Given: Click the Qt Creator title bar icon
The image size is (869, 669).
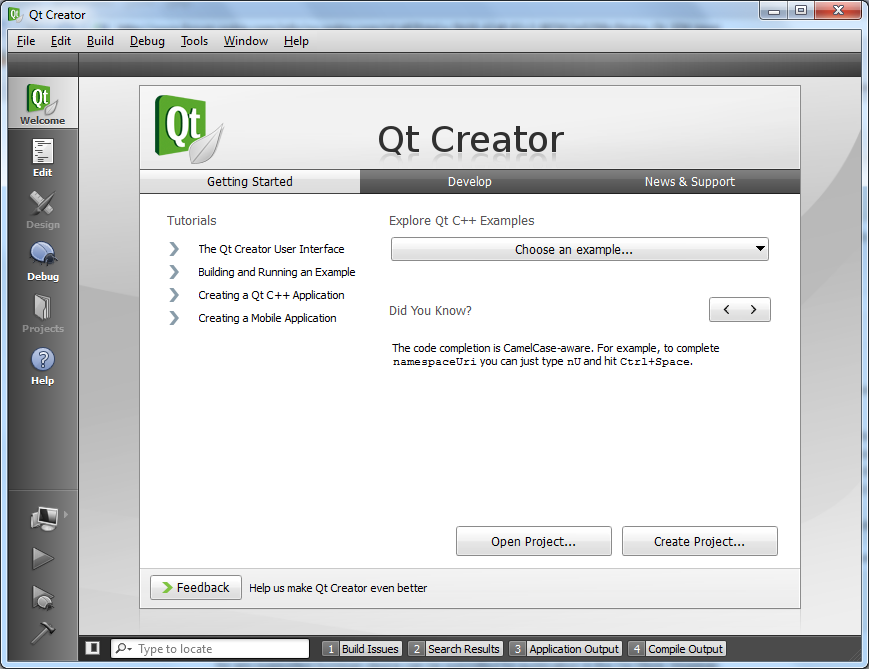Looking at the screenshot, I should point(15,14).
